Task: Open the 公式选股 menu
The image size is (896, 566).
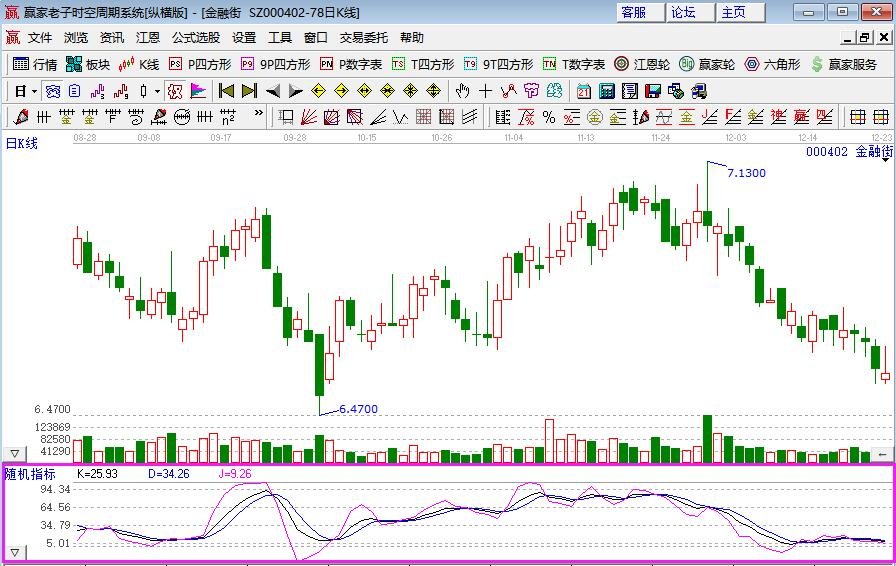Action: pos(196,38)
